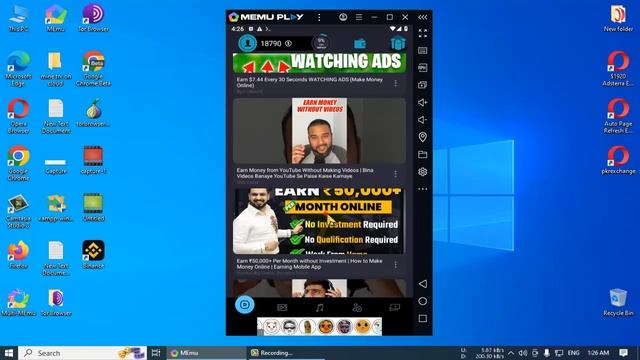640x360 pixels.
Task: Show more sidebar tools via ellipsis
Action: 423,189
